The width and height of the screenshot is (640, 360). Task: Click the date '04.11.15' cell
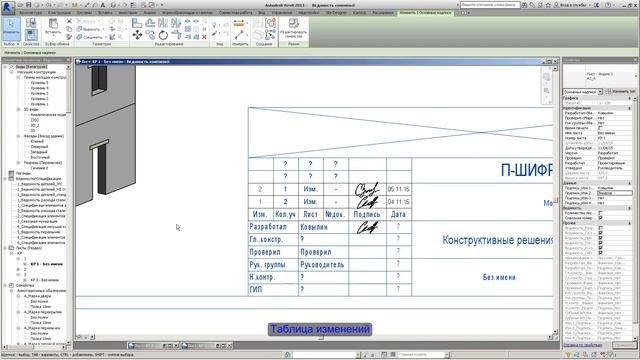point(398,202)
